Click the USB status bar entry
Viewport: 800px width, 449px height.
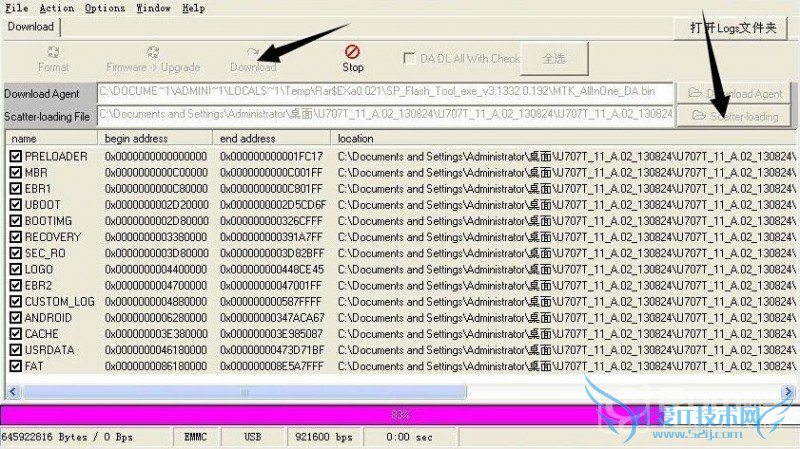click(x=253, y=437)
